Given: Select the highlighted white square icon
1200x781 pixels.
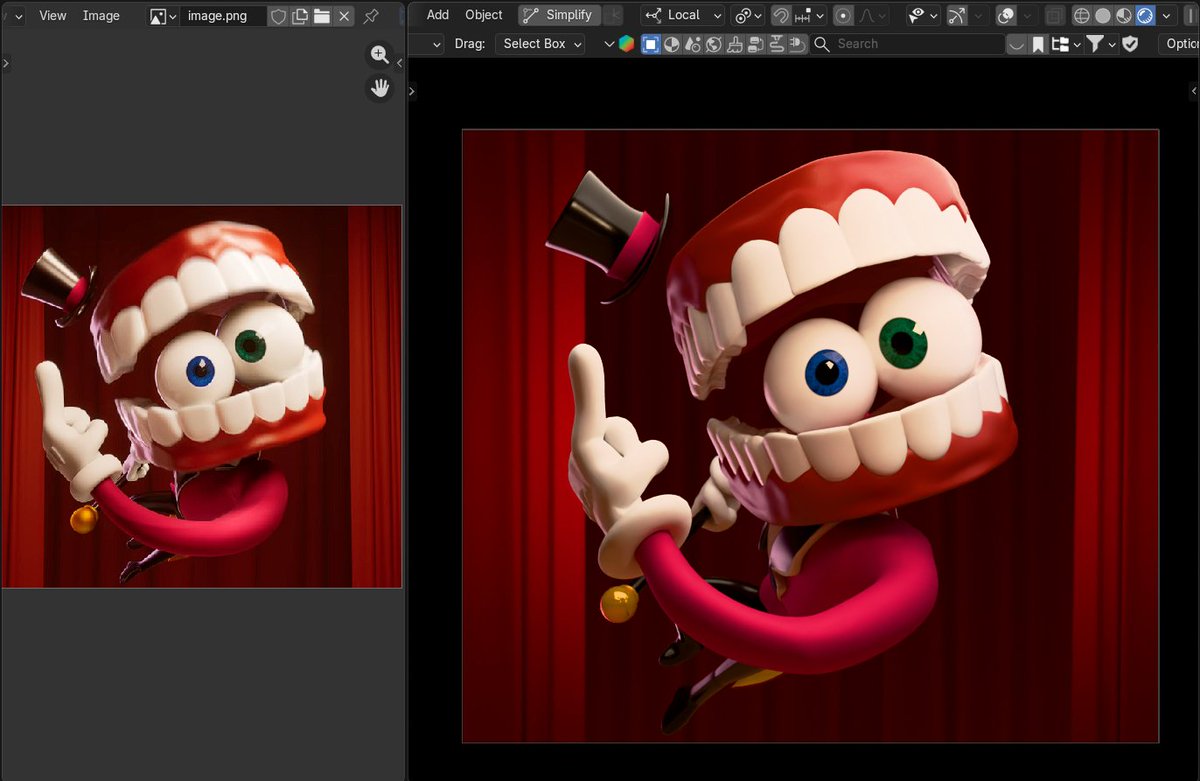Looking at the screenshot, I should click(650, 44).
